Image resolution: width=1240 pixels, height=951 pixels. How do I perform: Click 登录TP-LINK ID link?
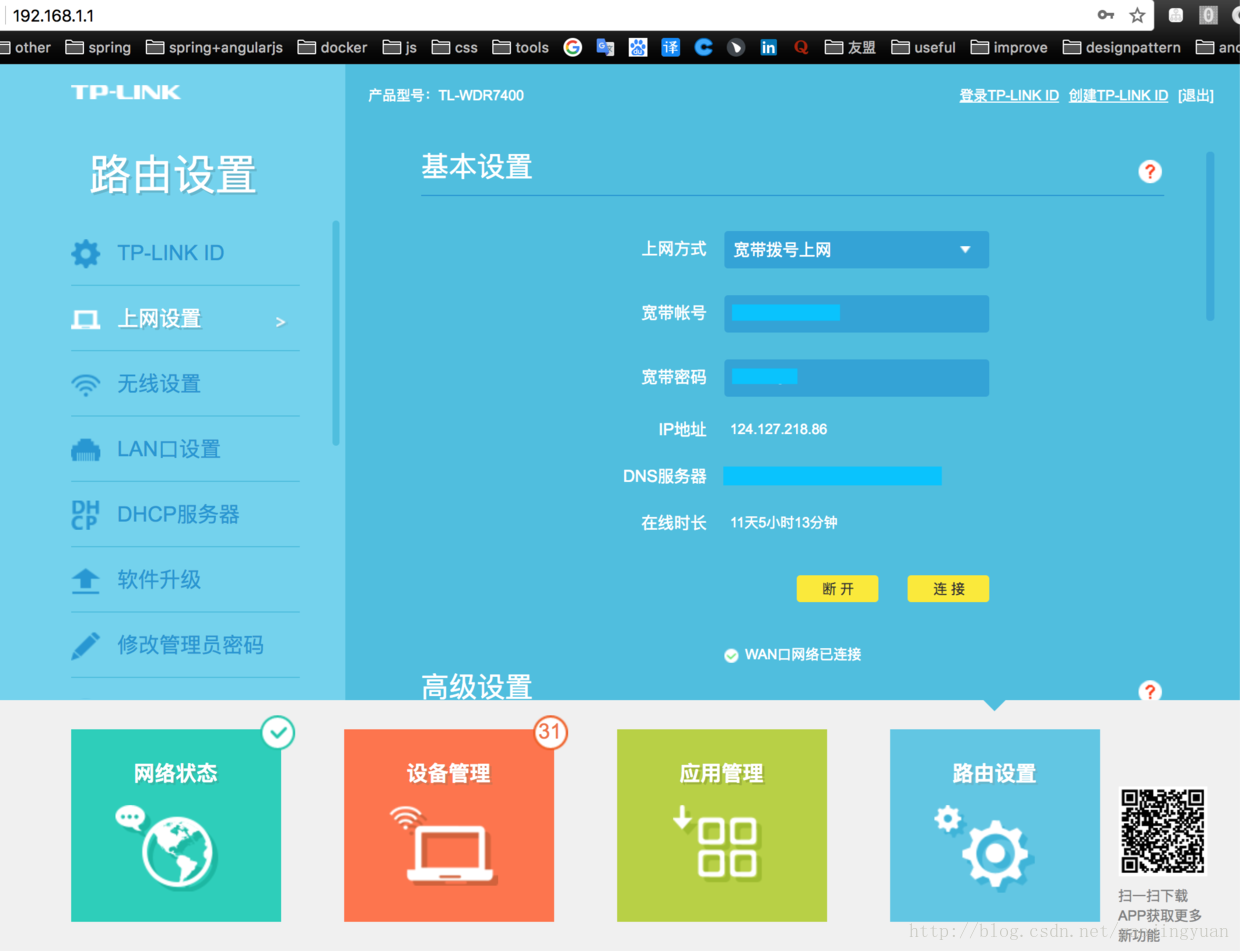click(1009, 96)
